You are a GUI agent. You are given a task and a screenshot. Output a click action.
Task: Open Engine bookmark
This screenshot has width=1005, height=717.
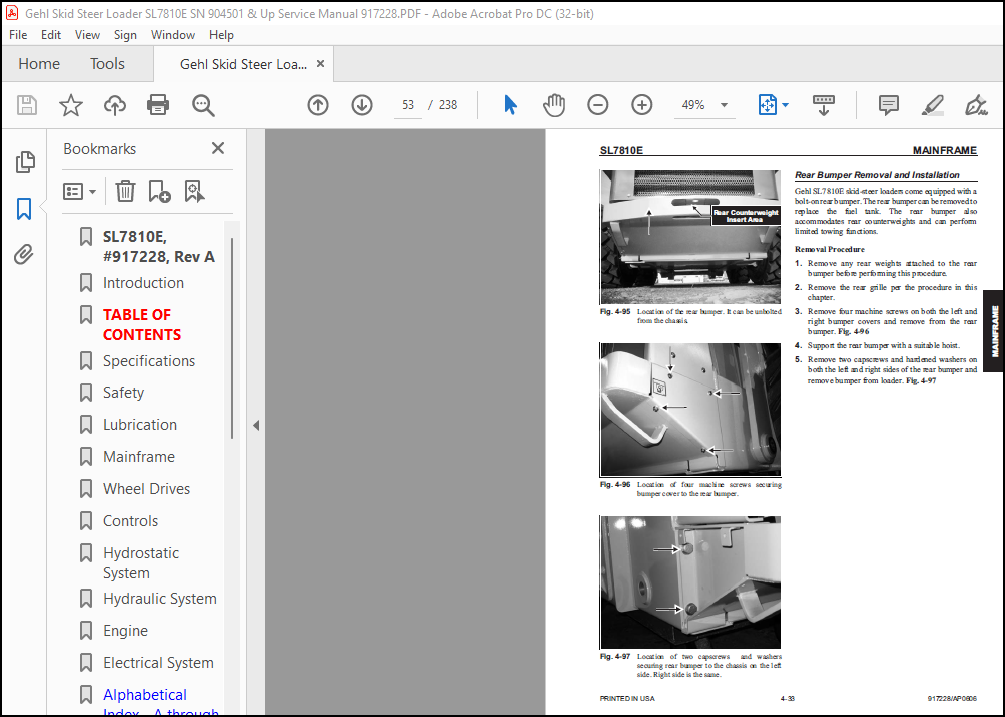[125, 631]
